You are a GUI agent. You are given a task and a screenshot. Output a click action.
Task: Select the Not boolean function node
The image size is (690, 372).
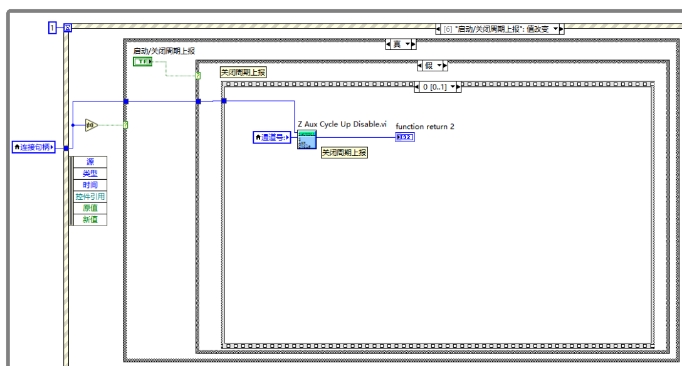(x=91, y=125)
